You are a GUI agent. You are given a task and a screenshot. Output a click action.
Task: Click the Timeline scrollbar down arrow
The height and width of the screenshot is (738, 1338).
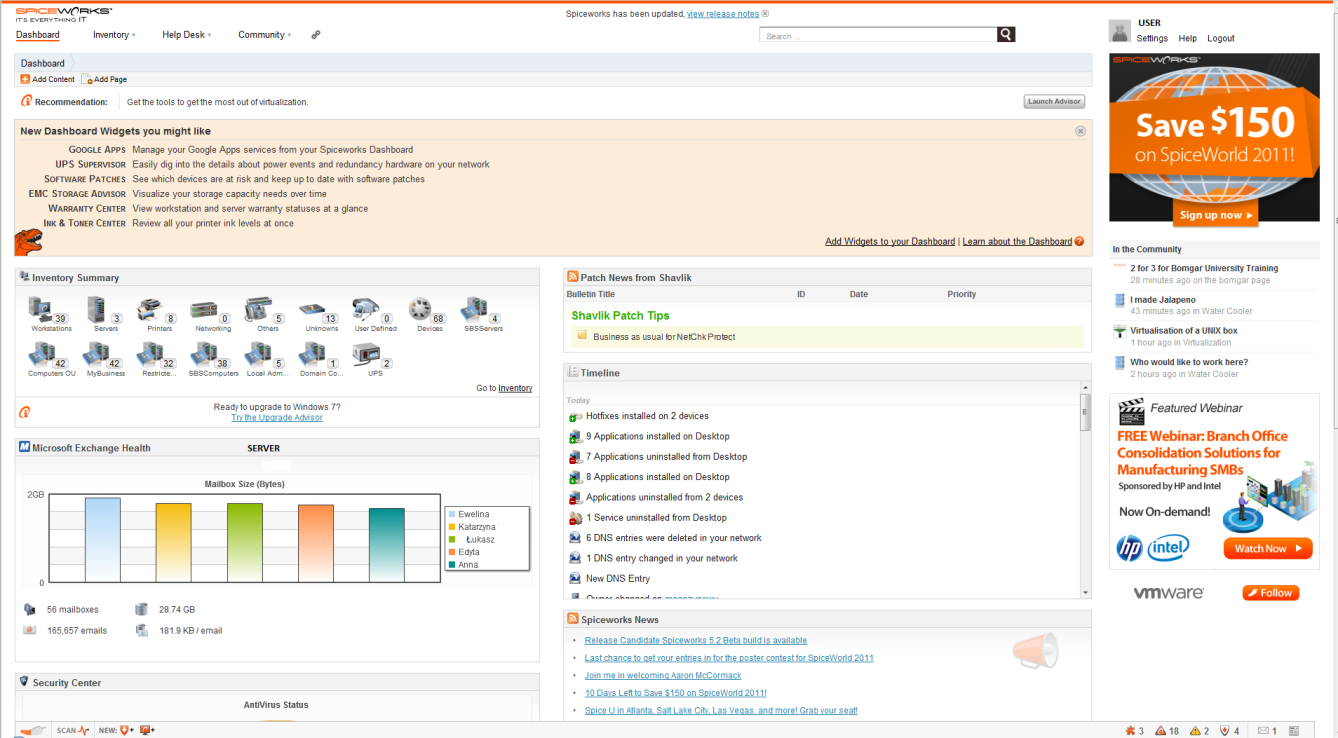click(1085, 592)
